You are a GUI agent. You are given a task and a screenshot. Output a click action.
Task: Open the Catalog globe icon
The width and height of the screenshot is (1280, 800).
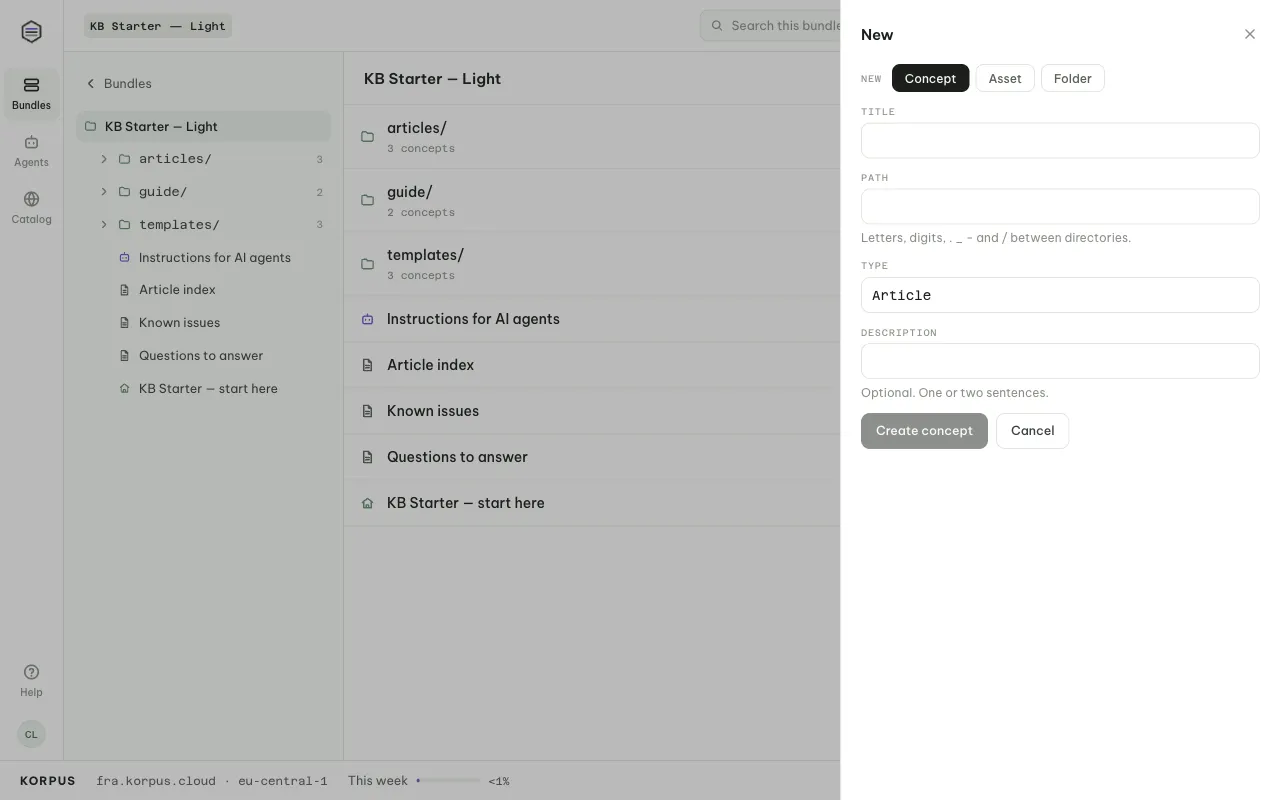coord(31,199)
